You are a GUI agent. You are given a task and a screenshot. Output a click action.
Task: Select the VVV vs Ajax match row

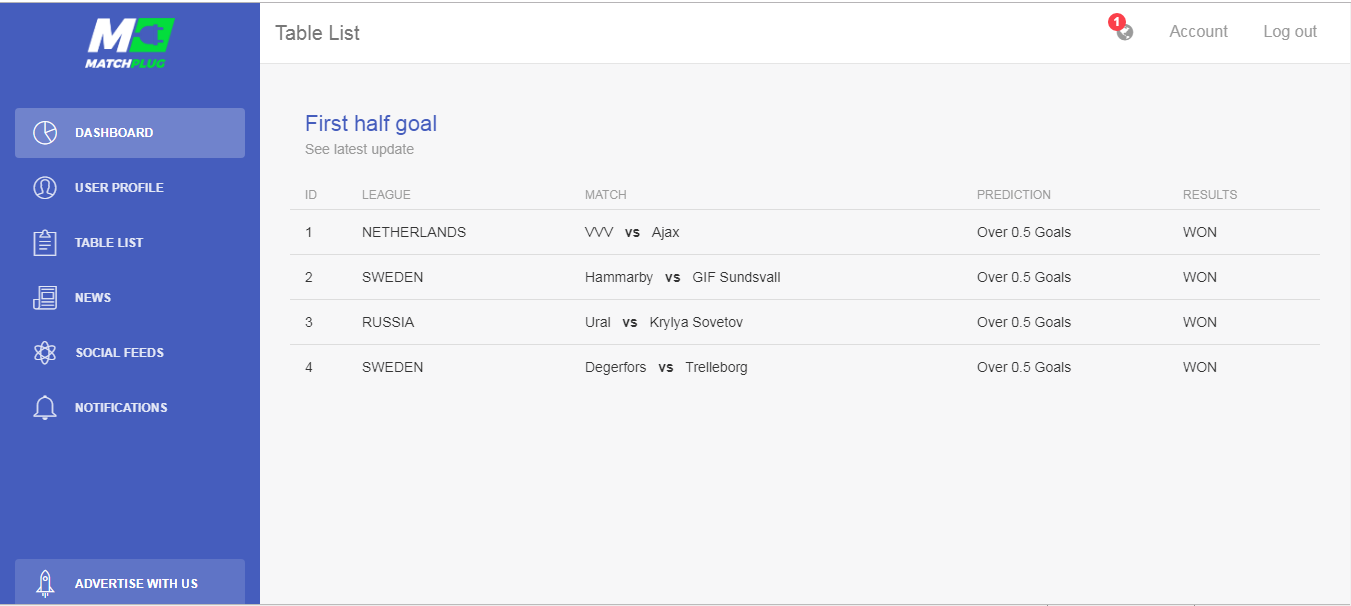[805, 232]
